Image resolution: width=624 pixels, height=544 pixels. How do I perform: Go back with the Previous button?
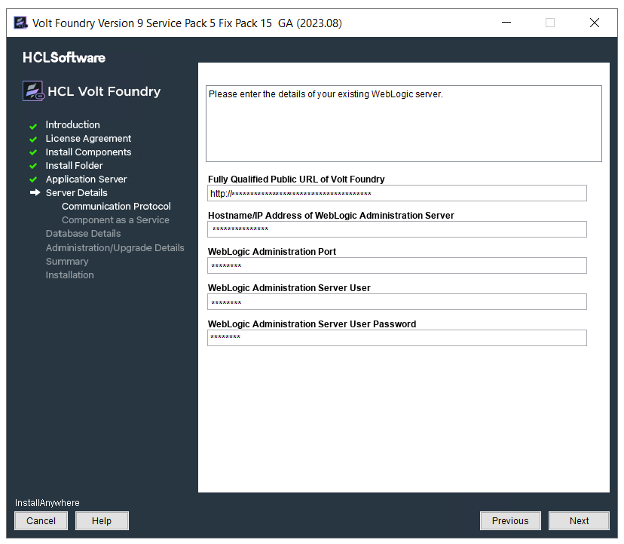tap(510, 521)
